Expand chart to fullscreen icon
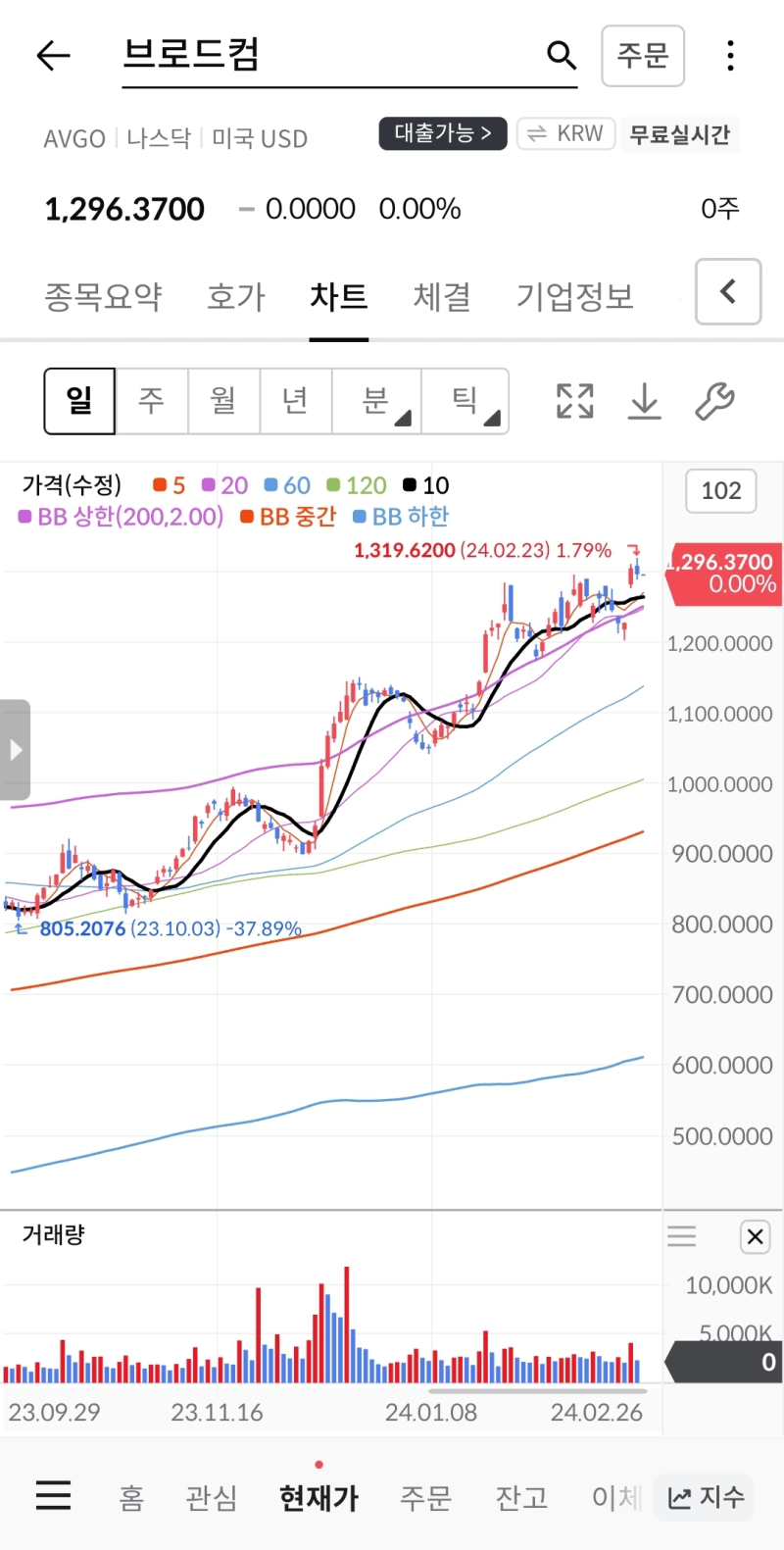The height and width of the screenshot is (1550, 784). 575,401
